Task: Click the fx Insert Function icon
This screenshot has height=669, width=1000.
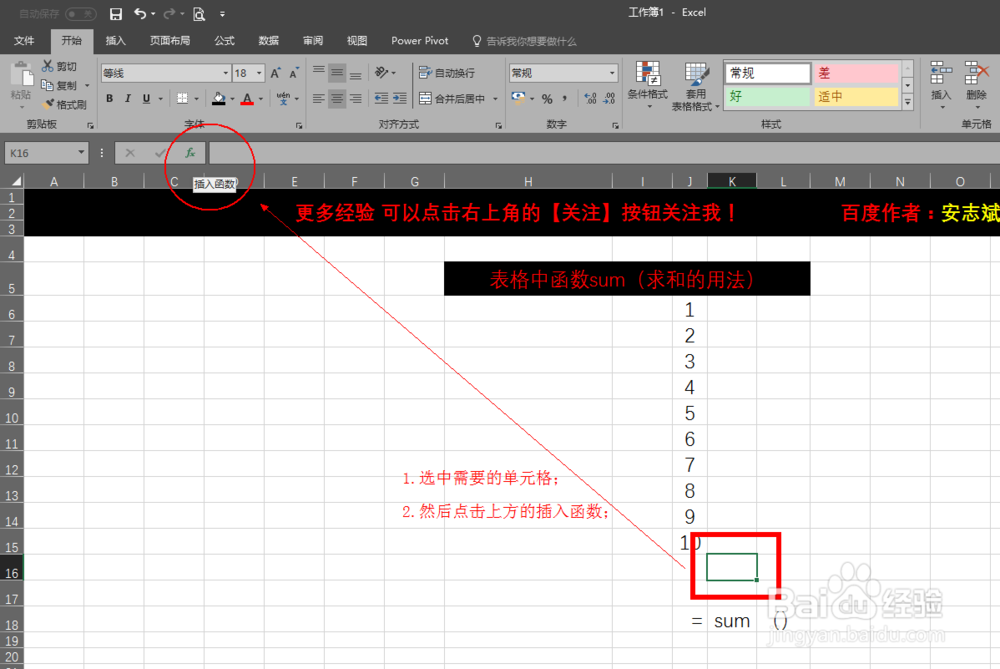Action: pyautogui.click(x=190, y=153)
